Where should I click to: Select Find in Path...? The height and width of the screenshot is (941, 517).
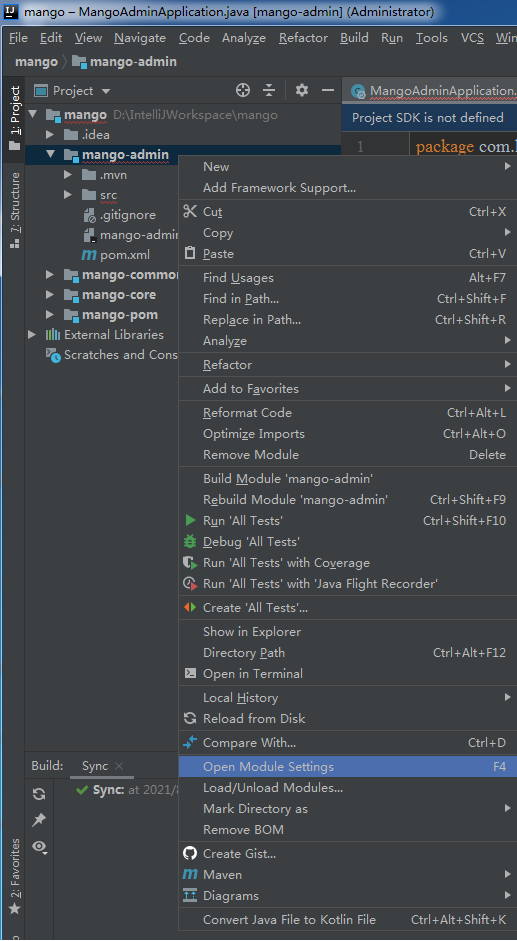[348, 298]
